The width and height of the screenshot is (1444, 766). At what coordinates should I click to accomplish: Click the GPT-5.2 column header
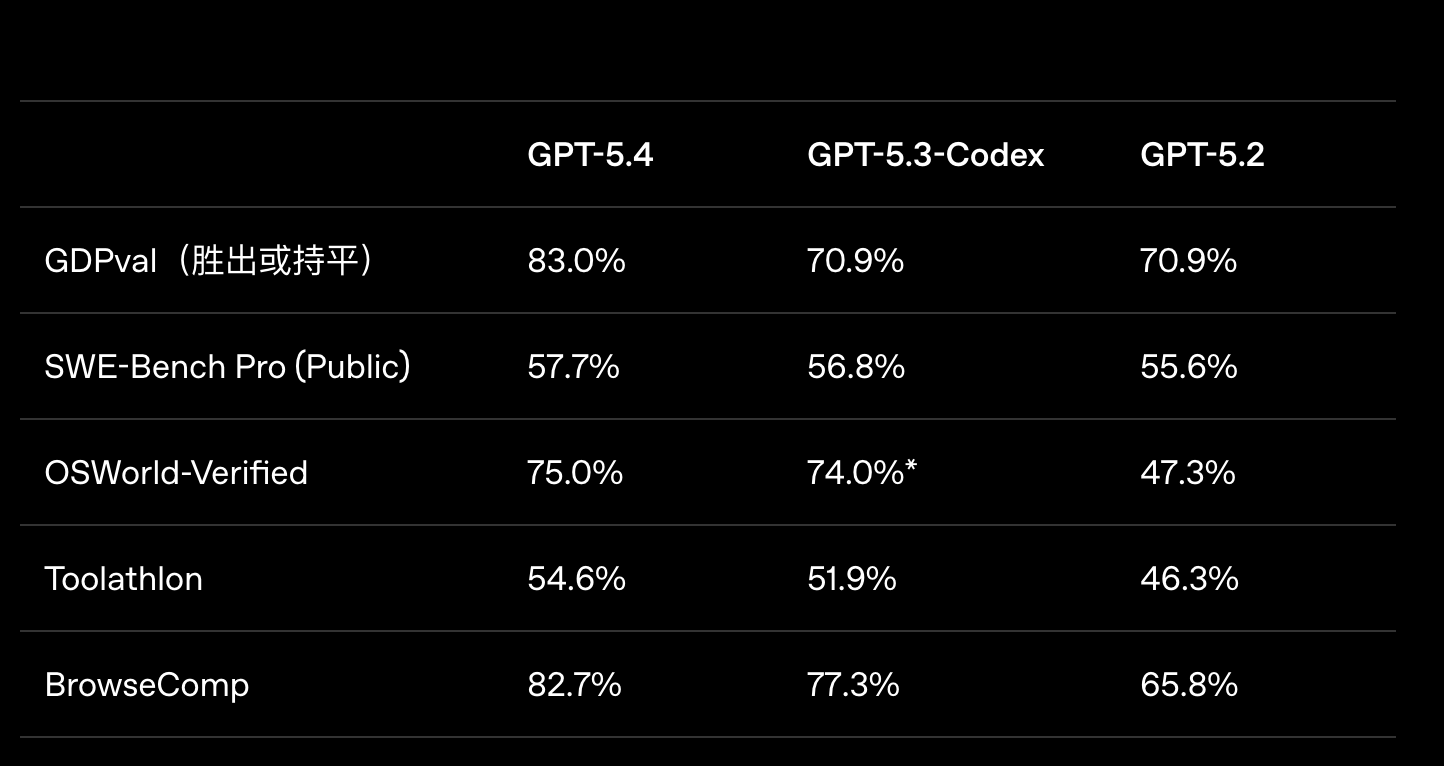click(1202, 155)
